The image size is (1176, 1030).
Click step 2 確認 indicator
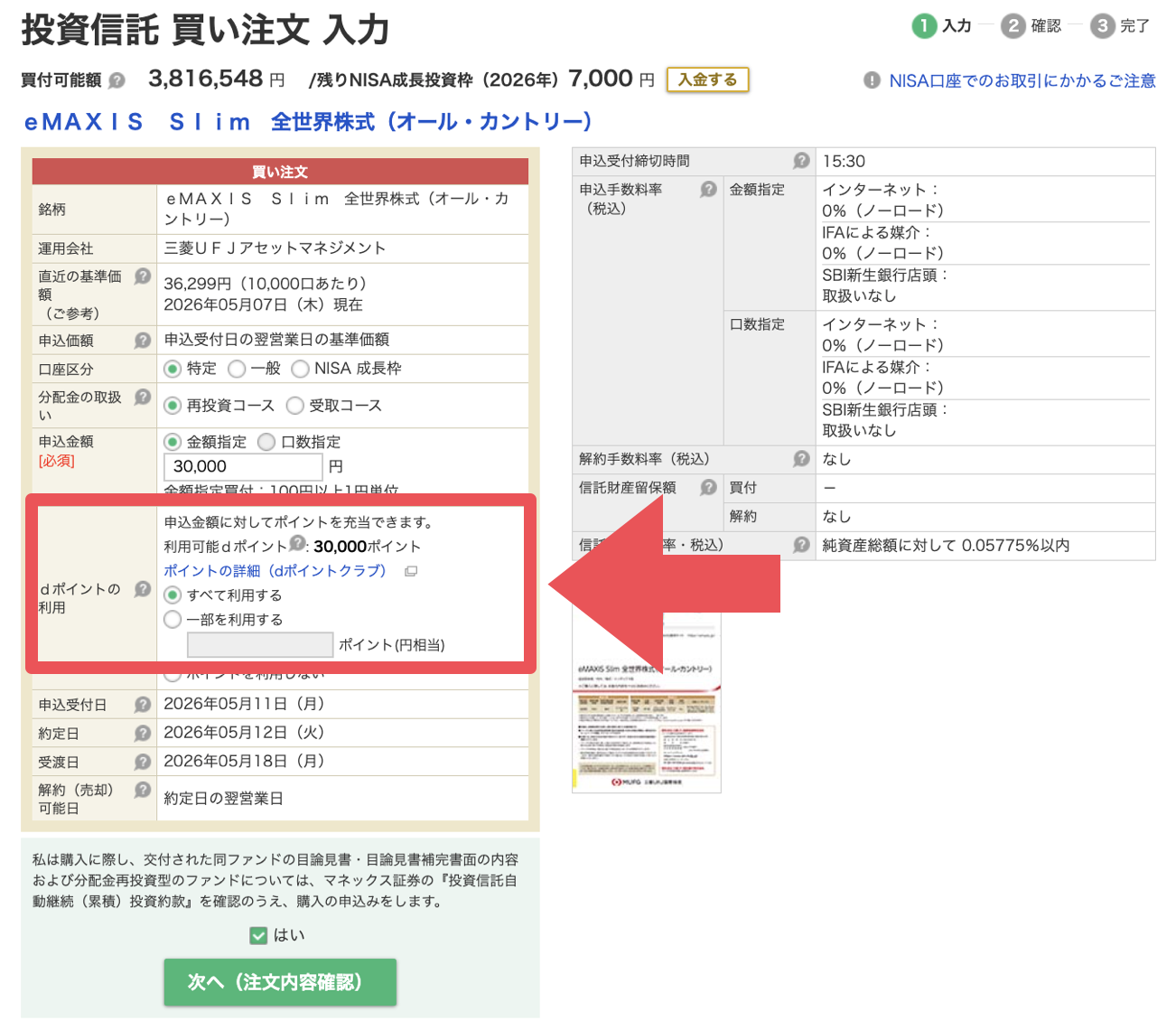(1031, 26)
